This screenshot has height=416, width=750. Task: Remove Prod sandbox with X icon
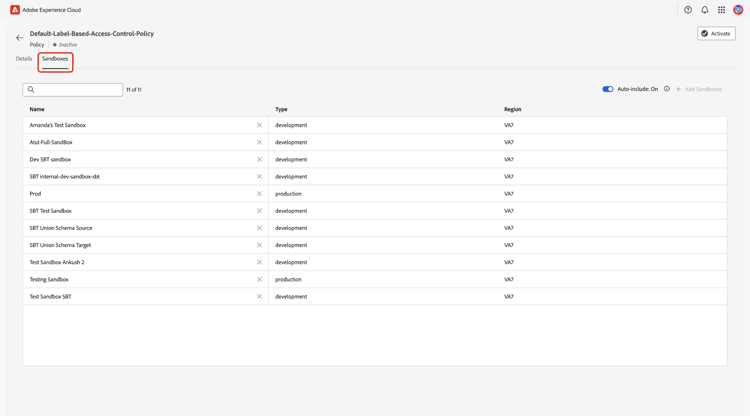pos(259,194)
